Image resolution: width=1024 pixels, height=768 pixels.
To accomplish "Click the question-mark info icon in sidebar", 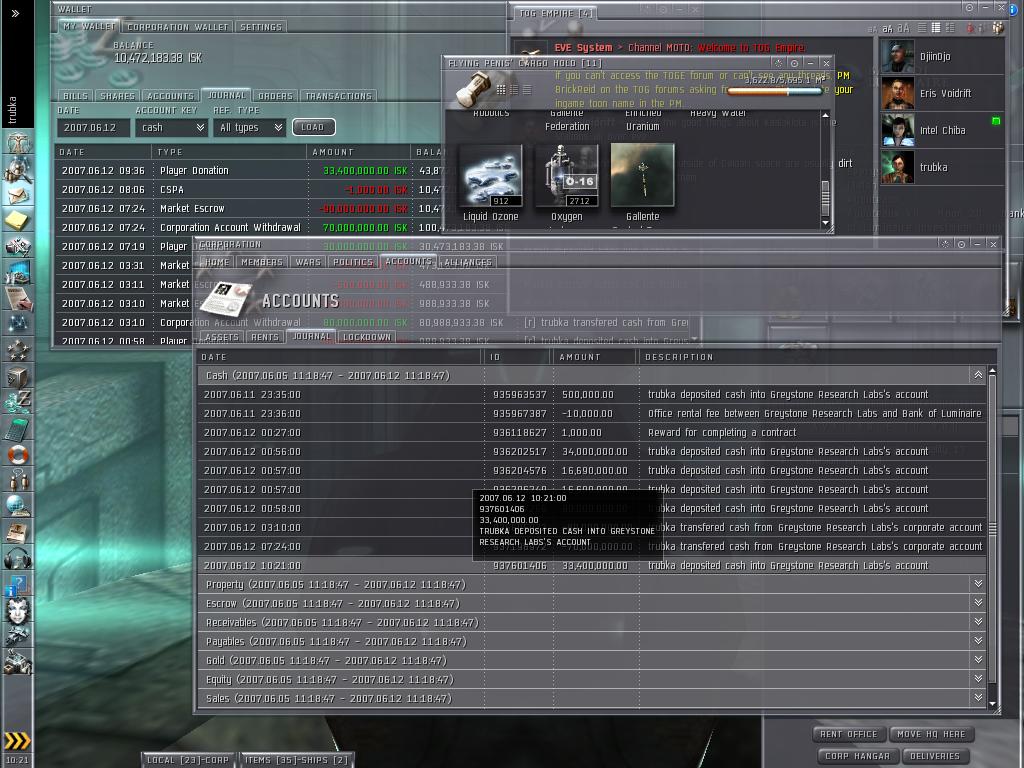I will point(18,584).
